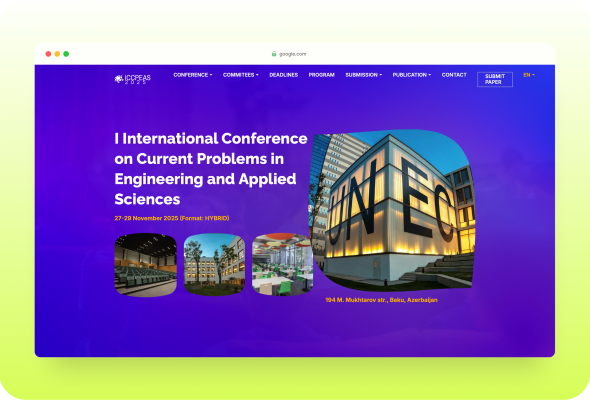Click the lock icon in address bar

(x=274, y=54)
